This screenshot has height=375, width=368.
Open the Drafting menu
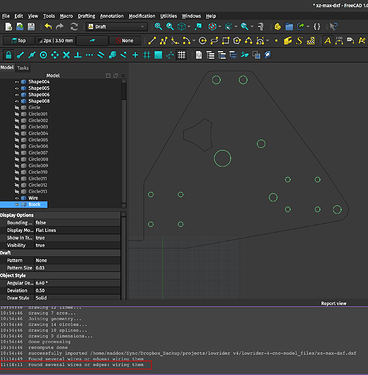tap(86, 16)
